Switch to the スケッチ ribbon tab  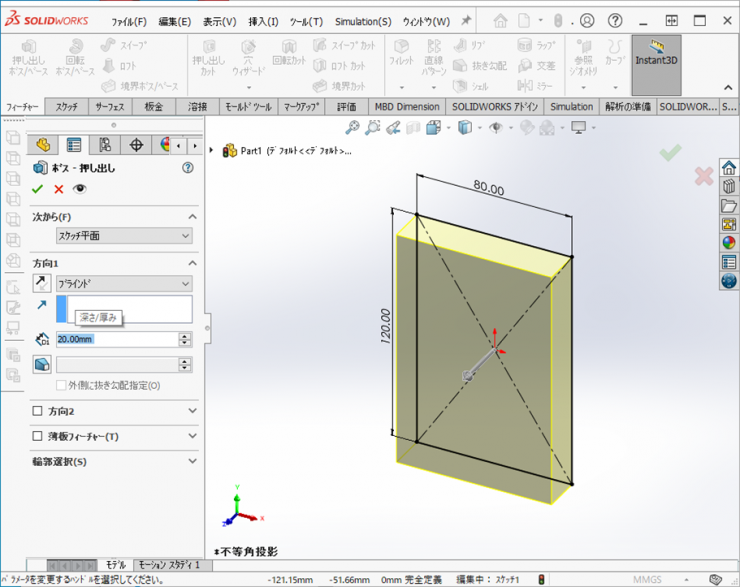(67, 107)
